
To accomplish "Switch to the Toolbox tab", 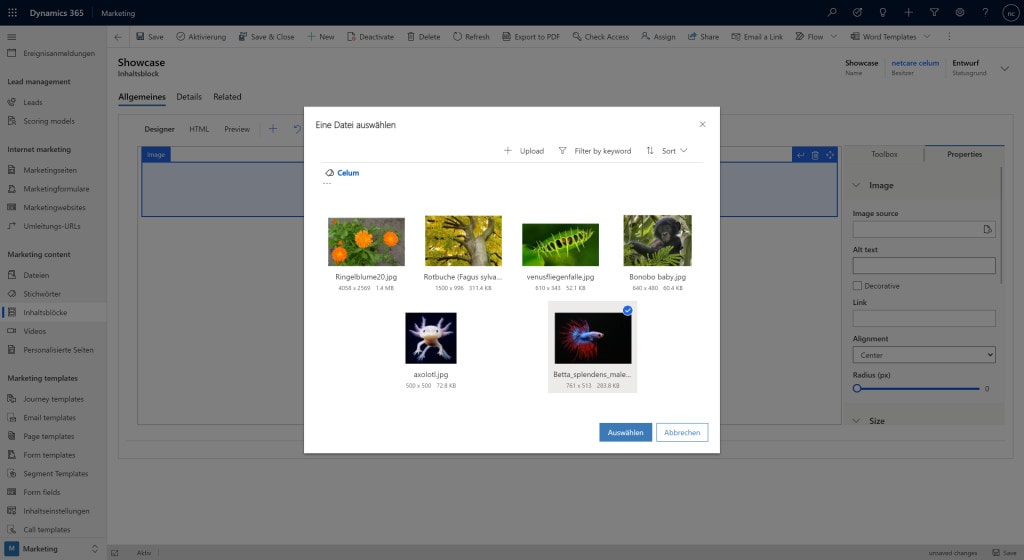I will (884, 154).
